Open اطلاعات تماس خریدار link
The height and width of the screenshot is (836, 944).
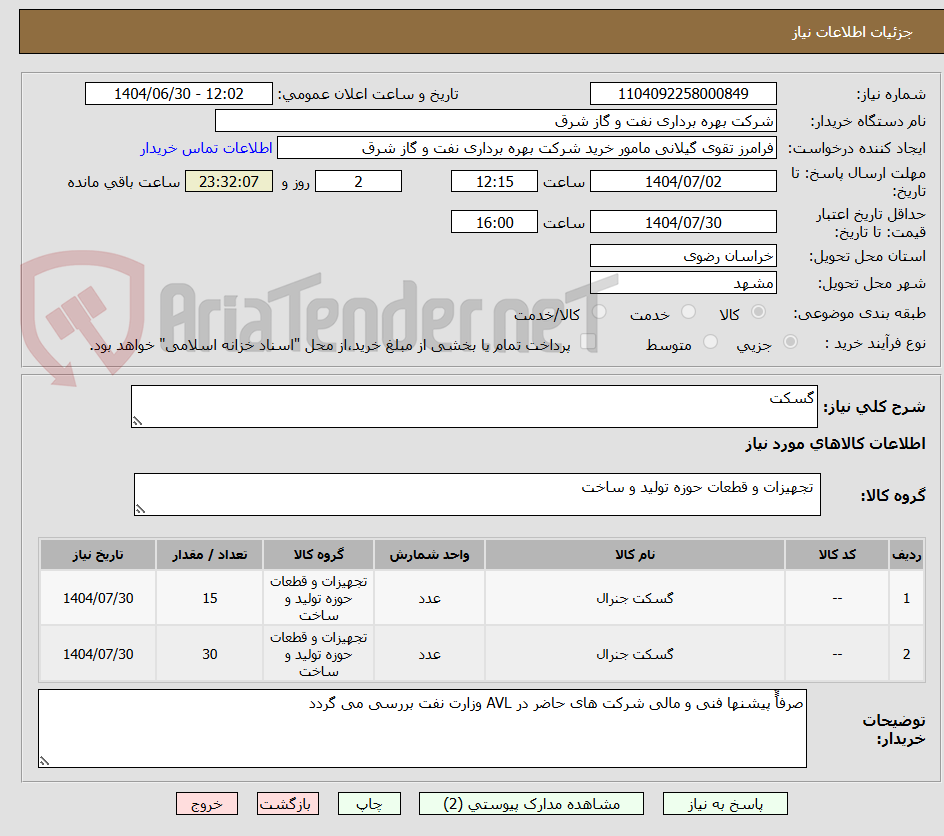206,148
